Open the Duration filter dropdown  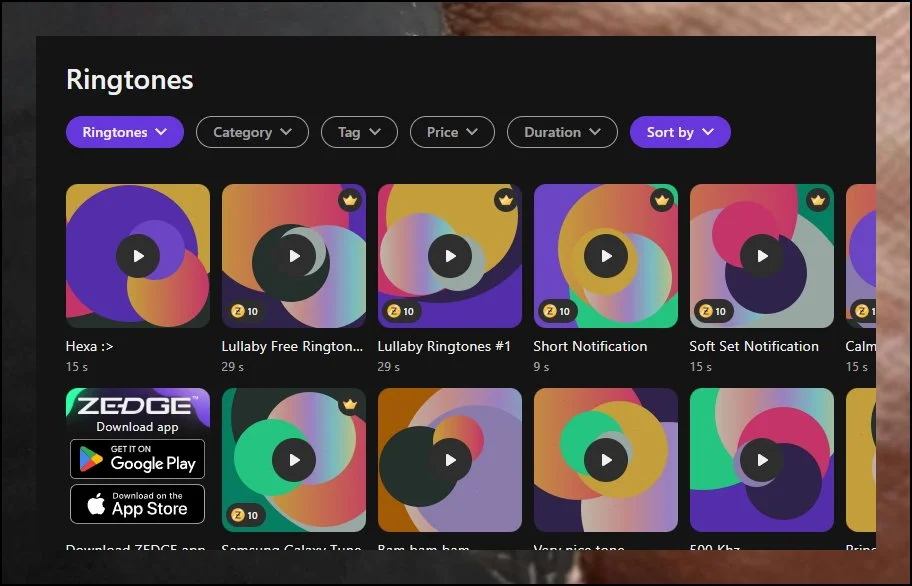(x=562, y=132)
